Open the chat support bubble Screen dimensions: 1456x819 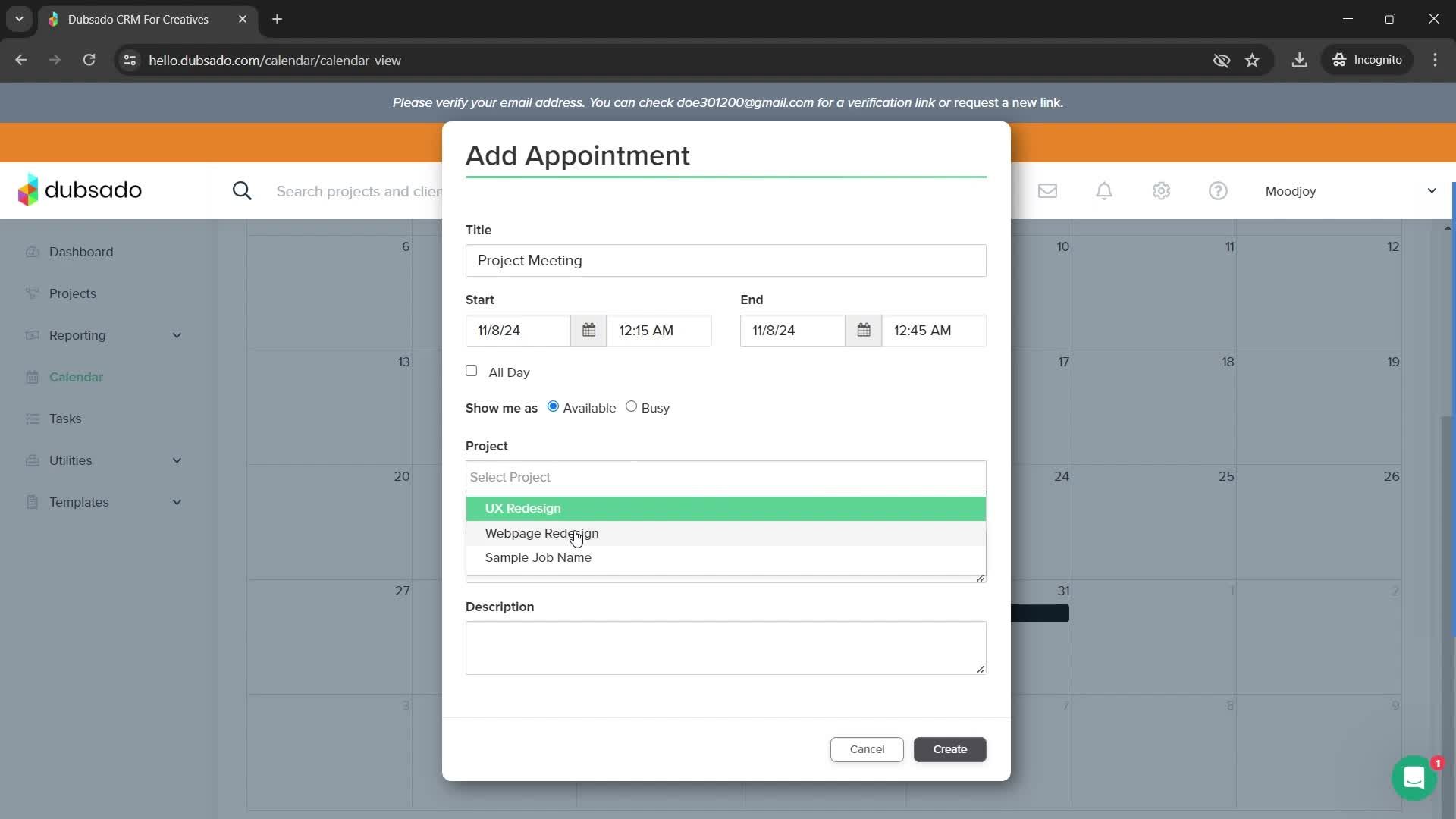click(1414, 778)
